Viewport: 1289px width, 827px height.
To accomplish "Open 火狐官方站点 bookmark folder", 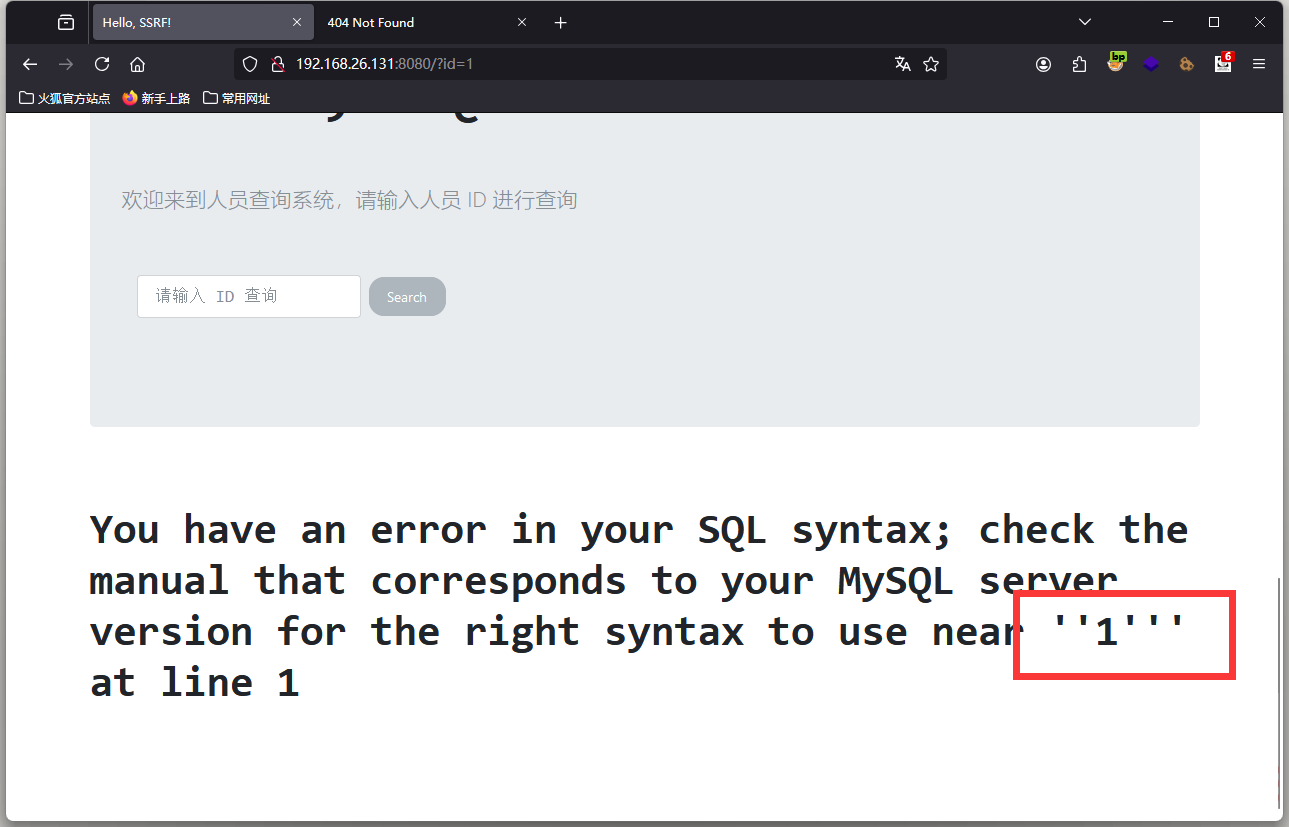I will coord(65,98).
